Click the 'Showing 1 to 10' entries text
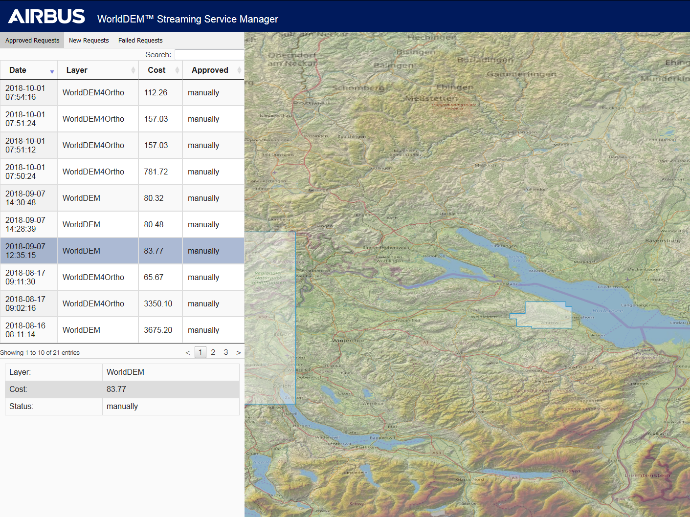 click(x=40, y=352)
